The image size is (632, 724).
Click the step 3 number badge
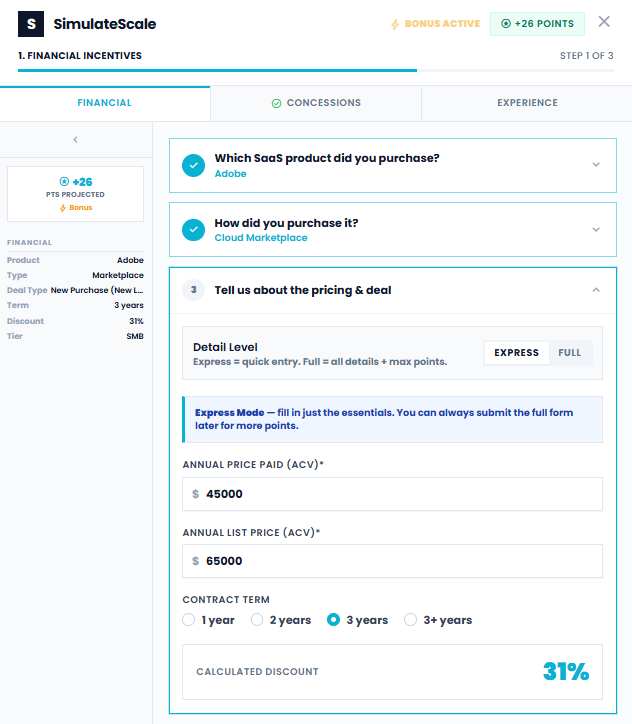coord(194,290)
